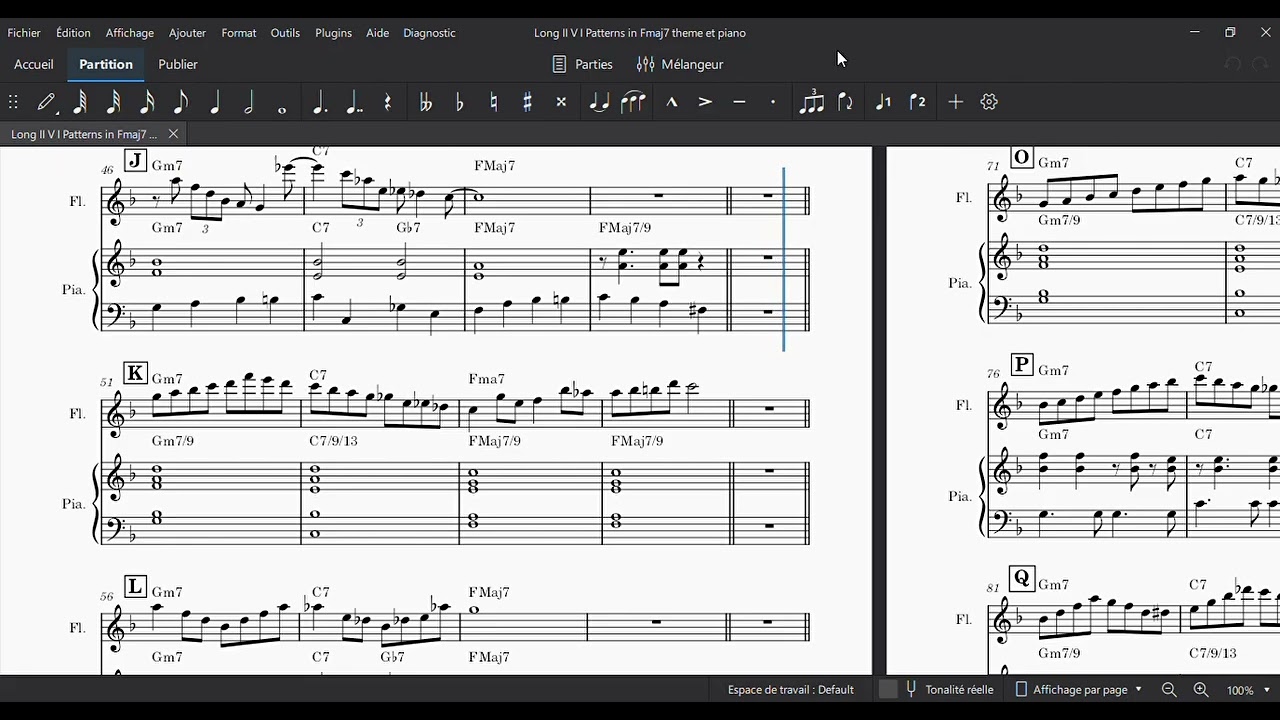Viewport: 1280px width, 720px height.
Task: Apply double flat accidental
Action: click(426, 102)
